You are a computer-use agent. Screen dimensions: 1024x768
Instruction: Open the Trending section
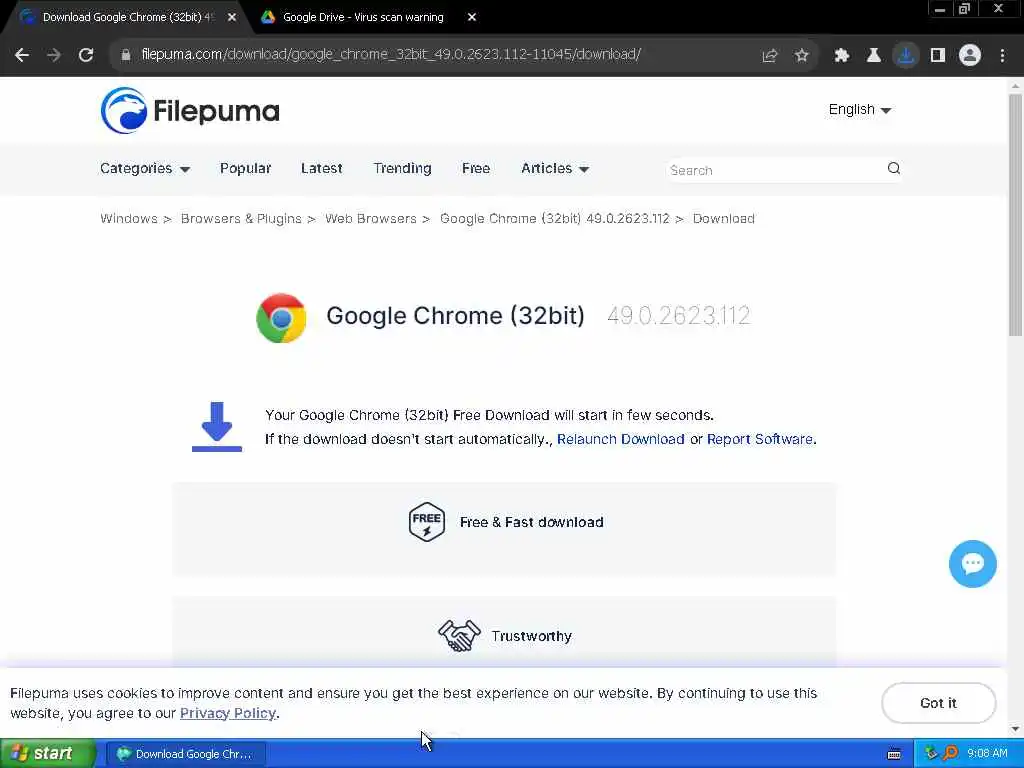pos(402,168)
